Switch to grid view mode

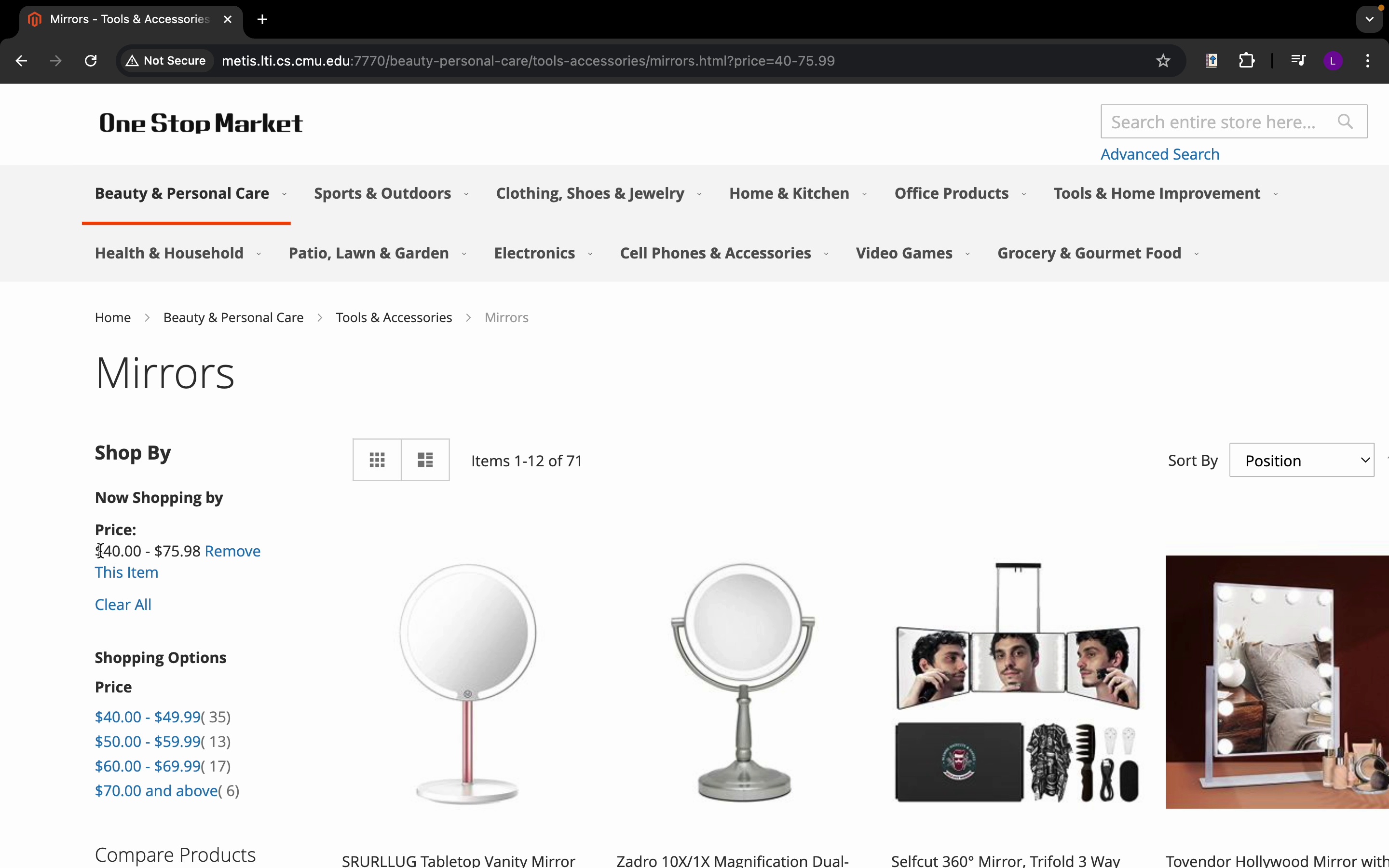click(377, 460)
